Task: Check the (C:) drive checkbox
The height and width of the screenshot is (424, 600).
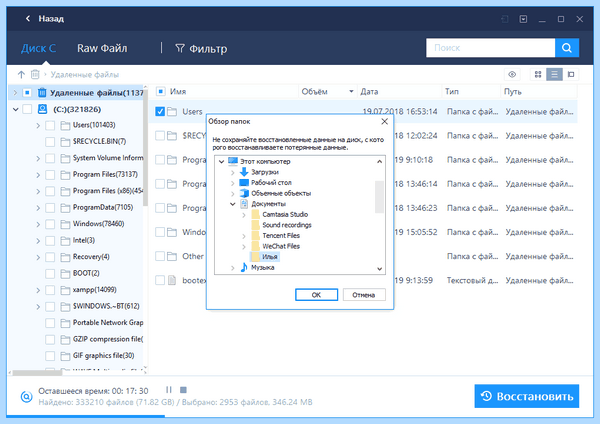Action: point(27,109)
